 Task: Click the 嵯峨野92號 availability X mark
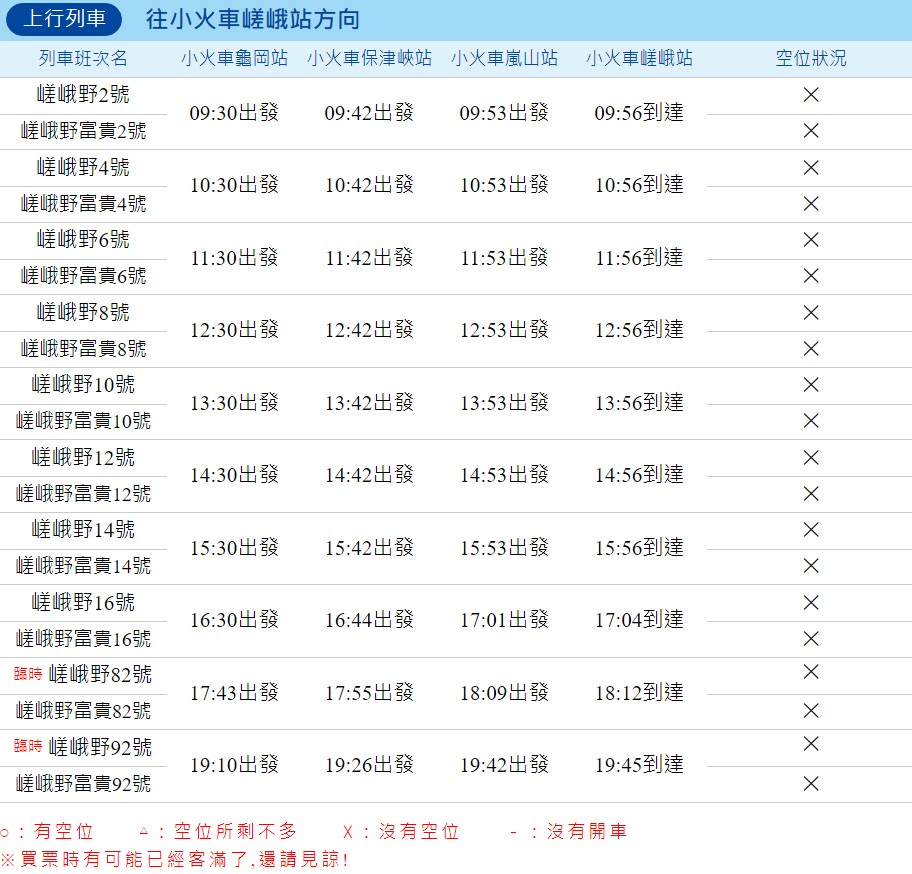pos(811,744)
